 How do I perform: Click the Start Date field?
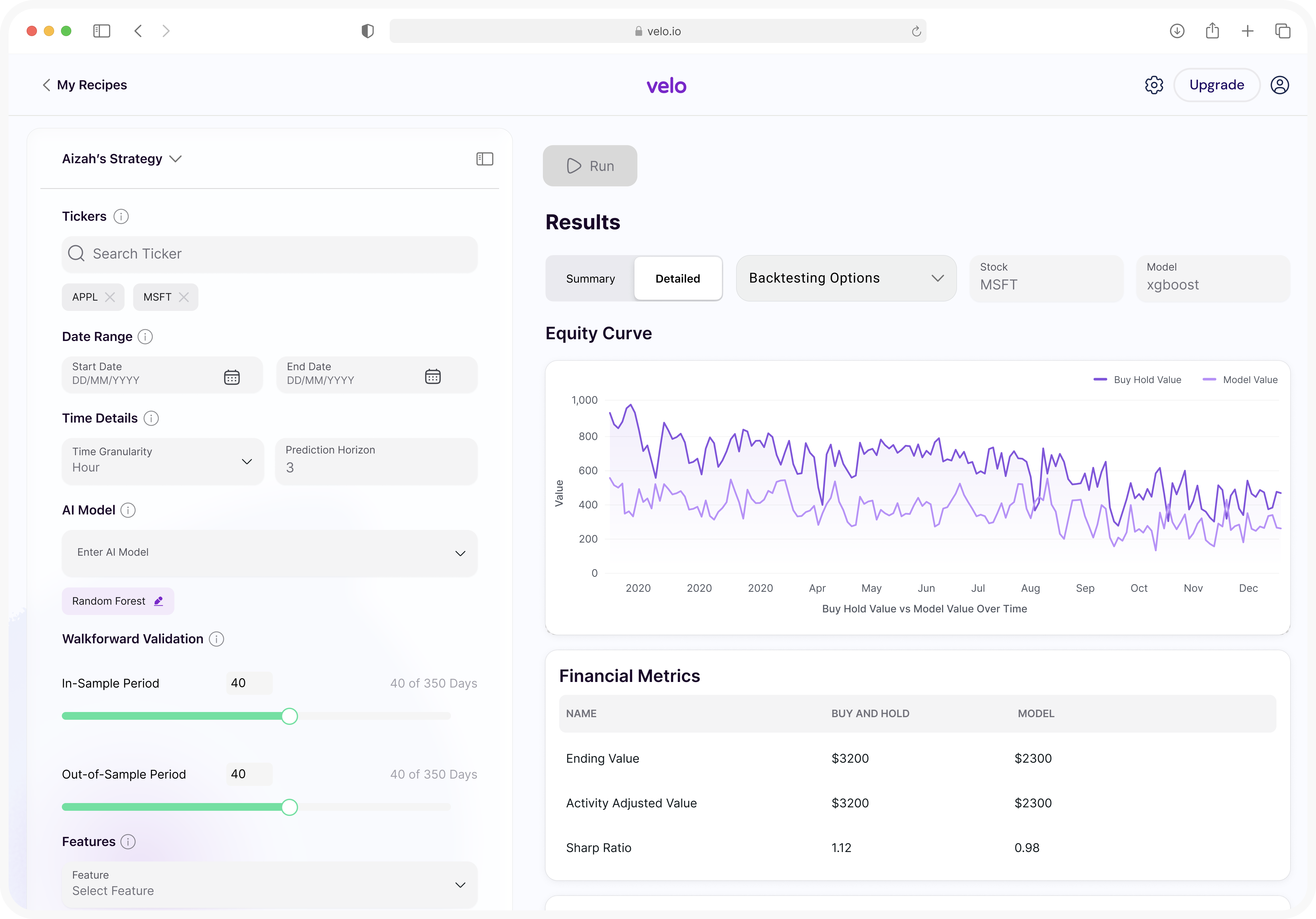click(162, 375)
